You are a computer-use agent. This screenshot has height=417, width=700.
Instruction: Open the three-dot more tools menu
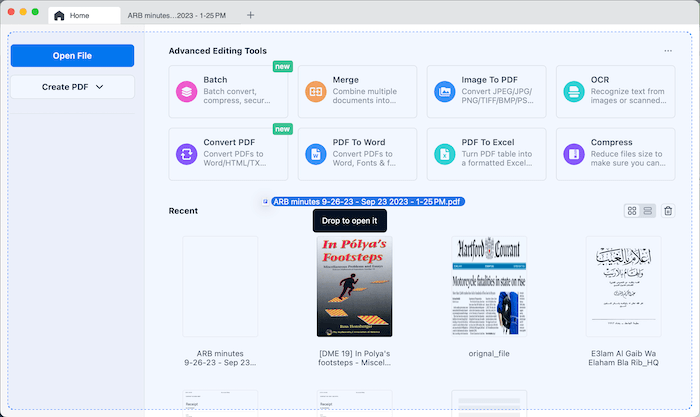point(668,51)
